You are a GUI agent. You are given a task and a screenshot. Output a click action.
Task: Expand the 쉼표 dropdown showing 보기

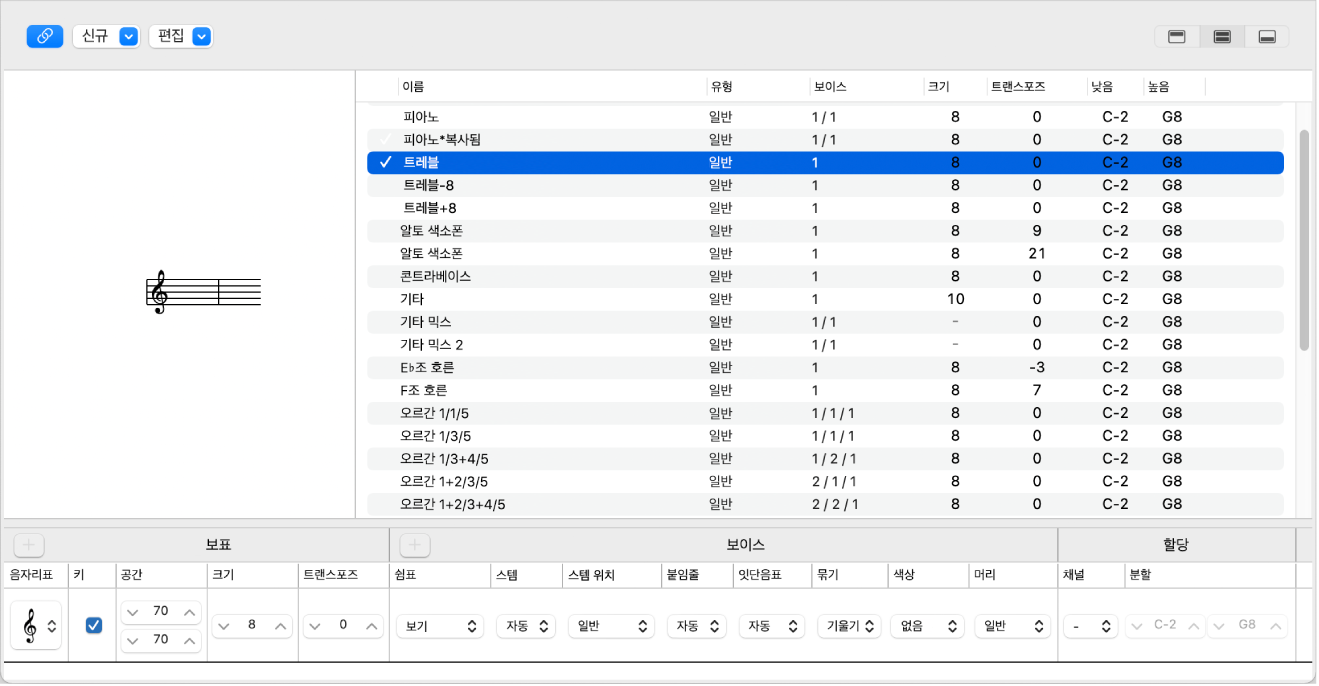pyautogui.click(x=440, y=626)
